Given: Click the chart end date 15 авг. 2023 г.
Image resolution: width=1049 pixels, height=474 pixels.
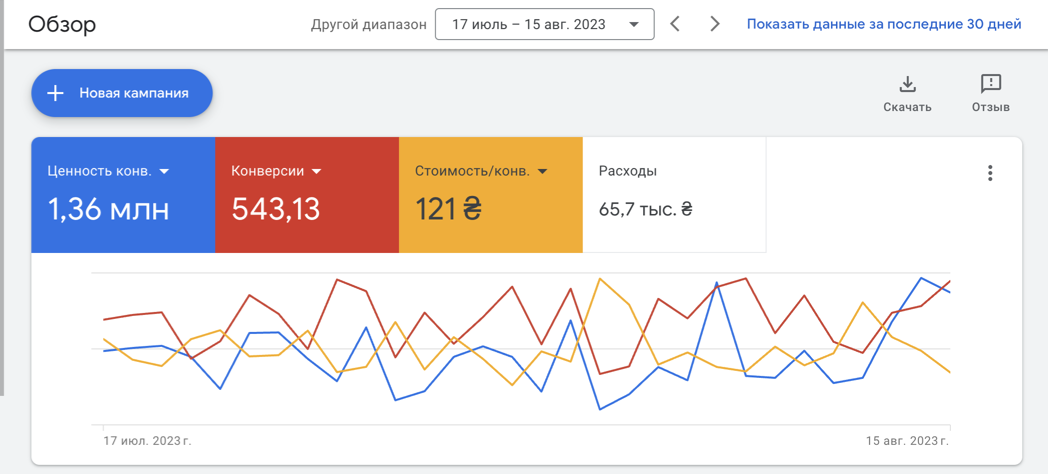Looking at the screenshot, I should [907, 442].
